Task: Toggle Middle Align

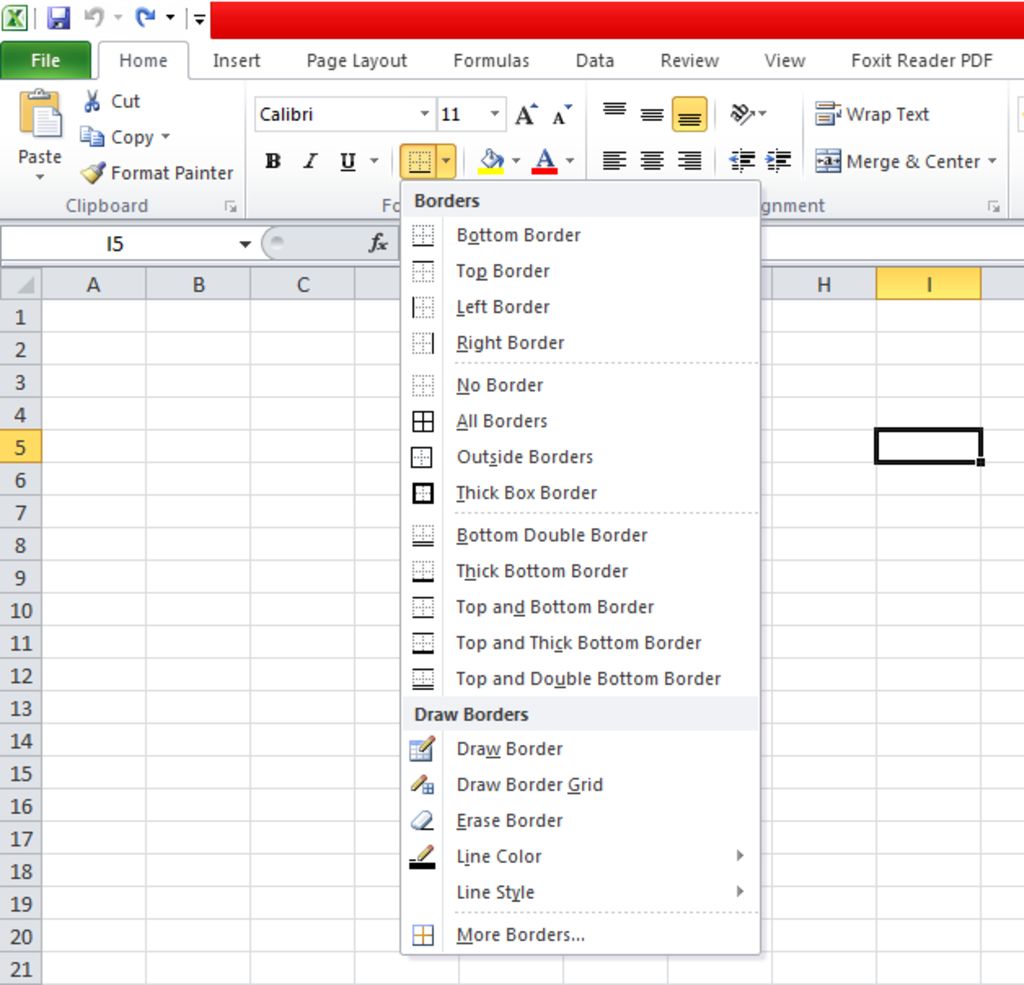Action: click(652, 114)
